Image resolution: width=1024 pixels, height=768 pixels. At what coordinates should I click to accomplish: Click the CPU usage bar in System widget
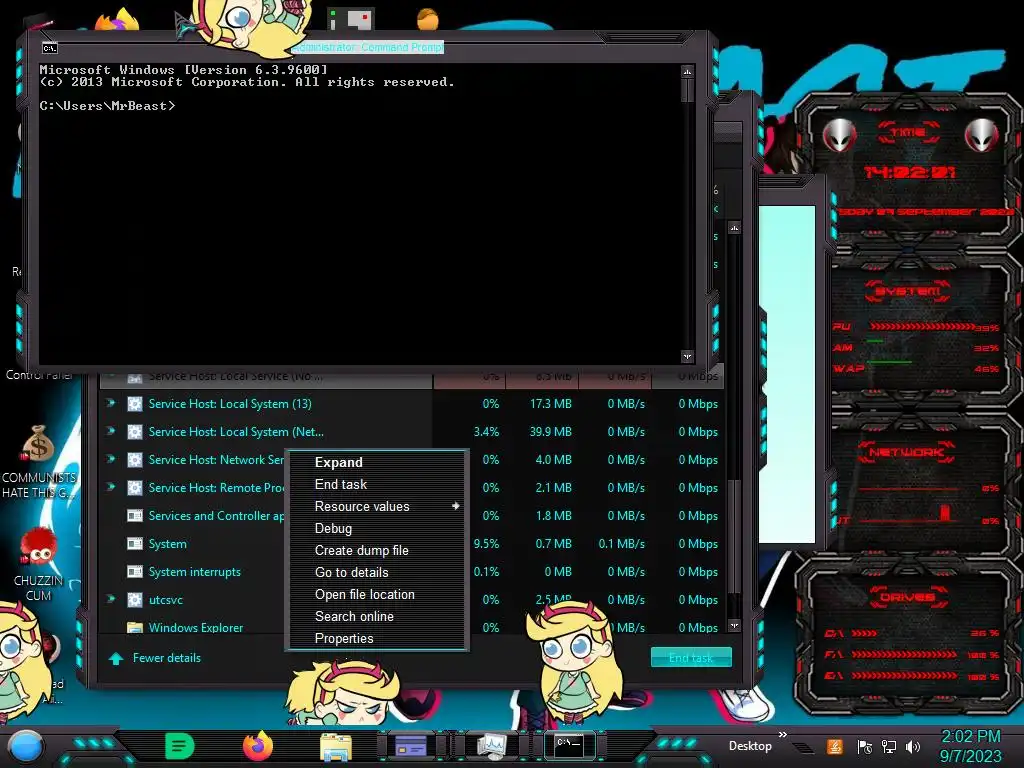click(922, 326)
